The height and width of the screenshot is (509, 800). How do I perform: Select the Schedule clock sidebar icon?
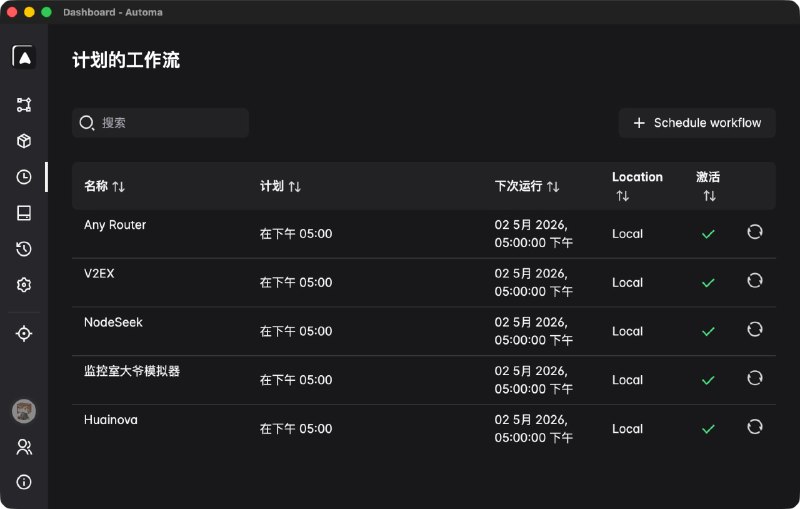(23, 177)
